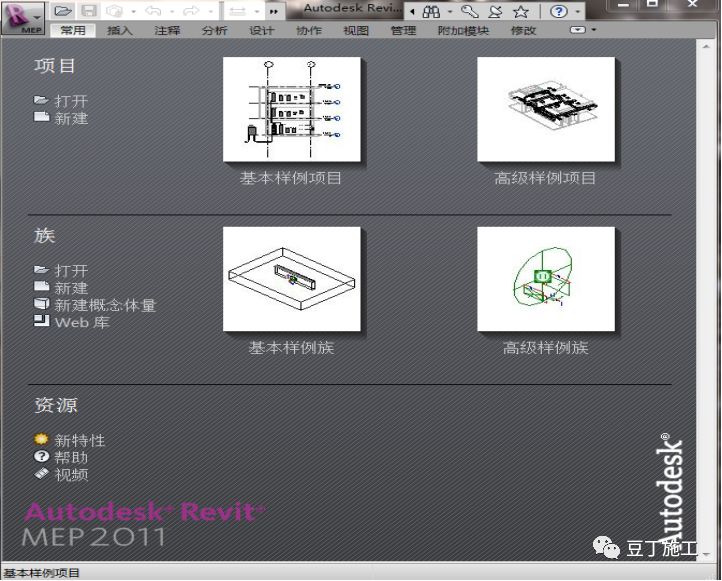The width and height of the screenshot is (722, 581).
Task: Expand the dimension tool dropdown arrow
Action: (256, 12)
